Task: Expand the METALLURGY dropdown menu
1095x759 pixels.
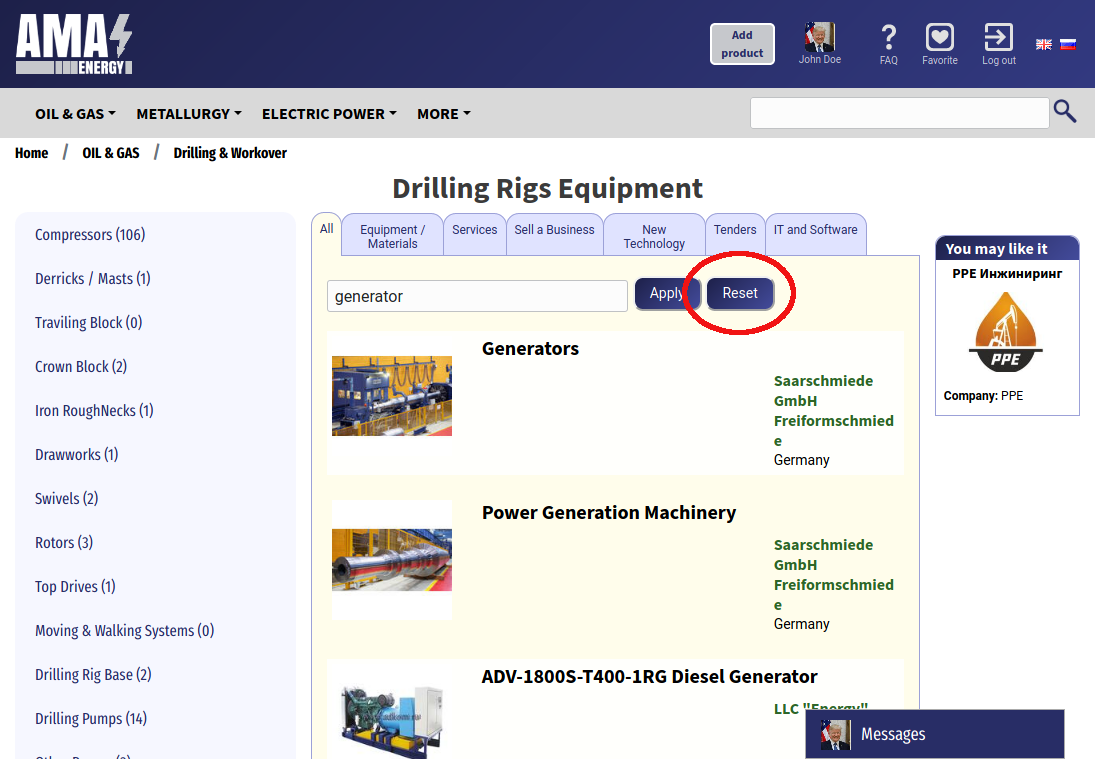Action: point(189,114)
